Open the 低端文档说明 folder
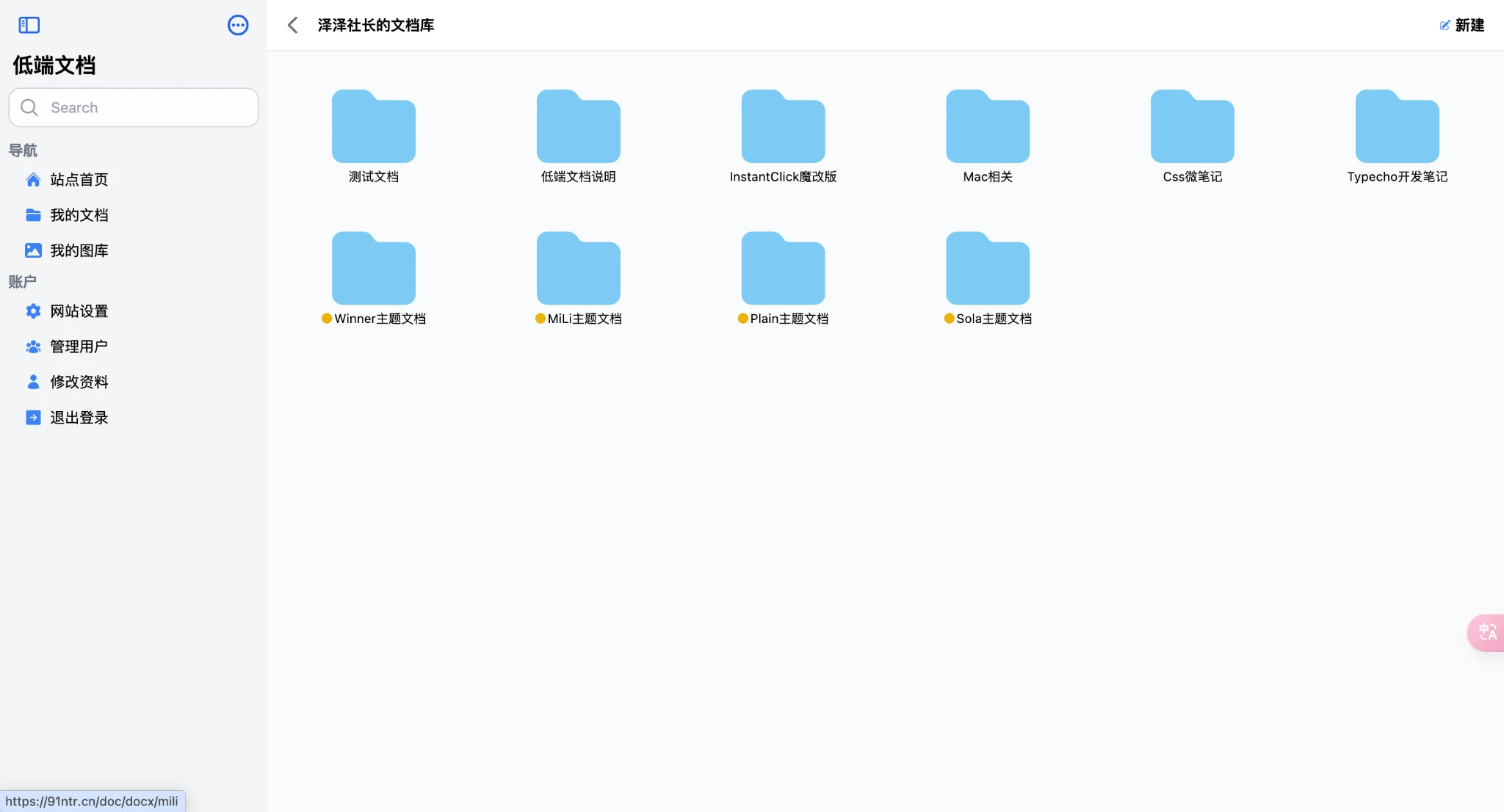 tap(578, 127)
